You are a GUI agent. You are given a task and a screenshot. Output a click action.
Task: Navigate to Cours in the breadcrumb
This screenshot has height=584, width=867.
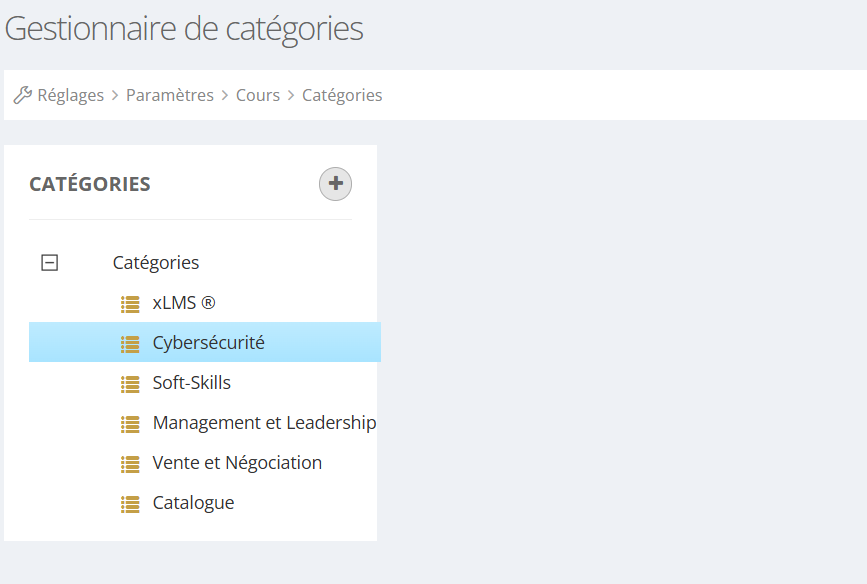258,95
